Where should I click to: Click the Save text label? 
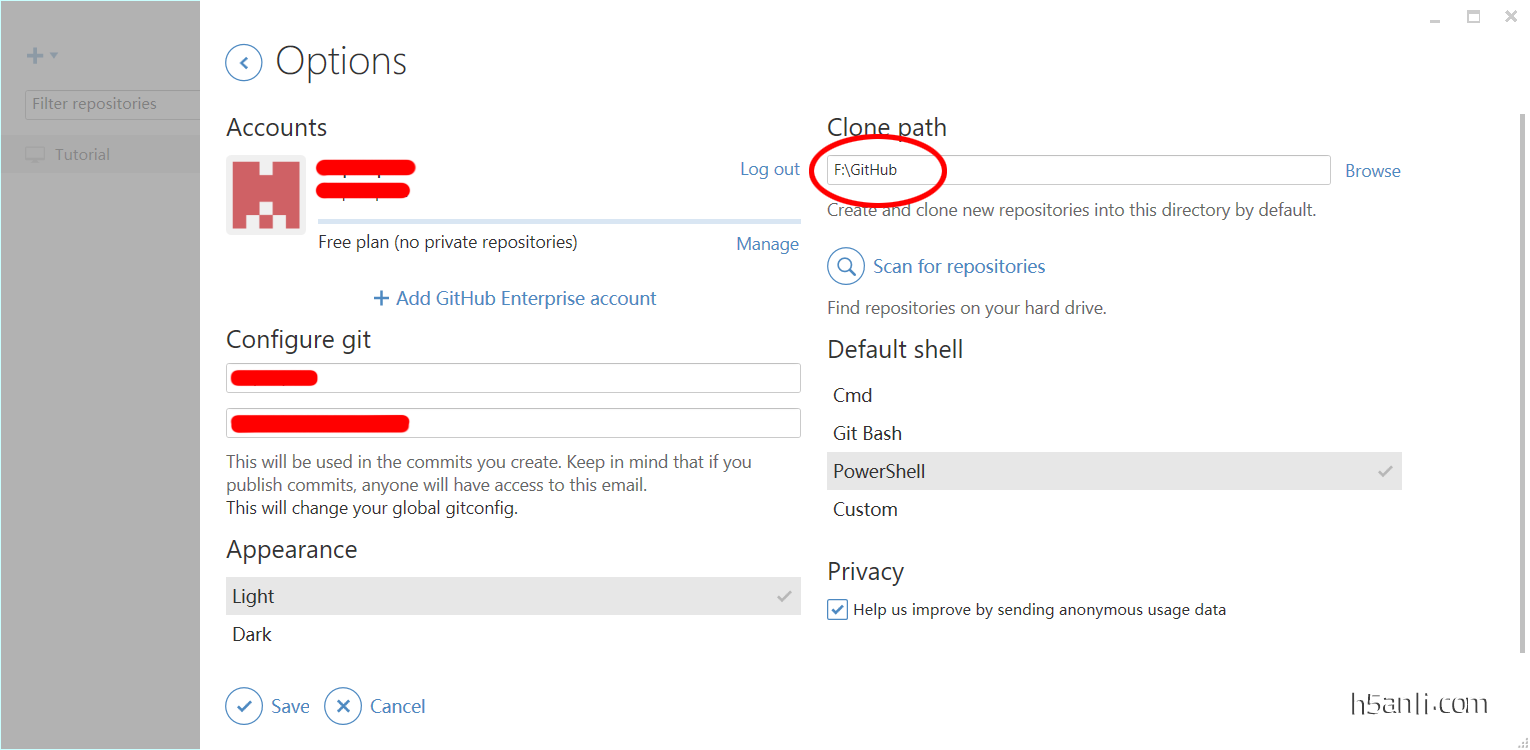pos(290,706)
